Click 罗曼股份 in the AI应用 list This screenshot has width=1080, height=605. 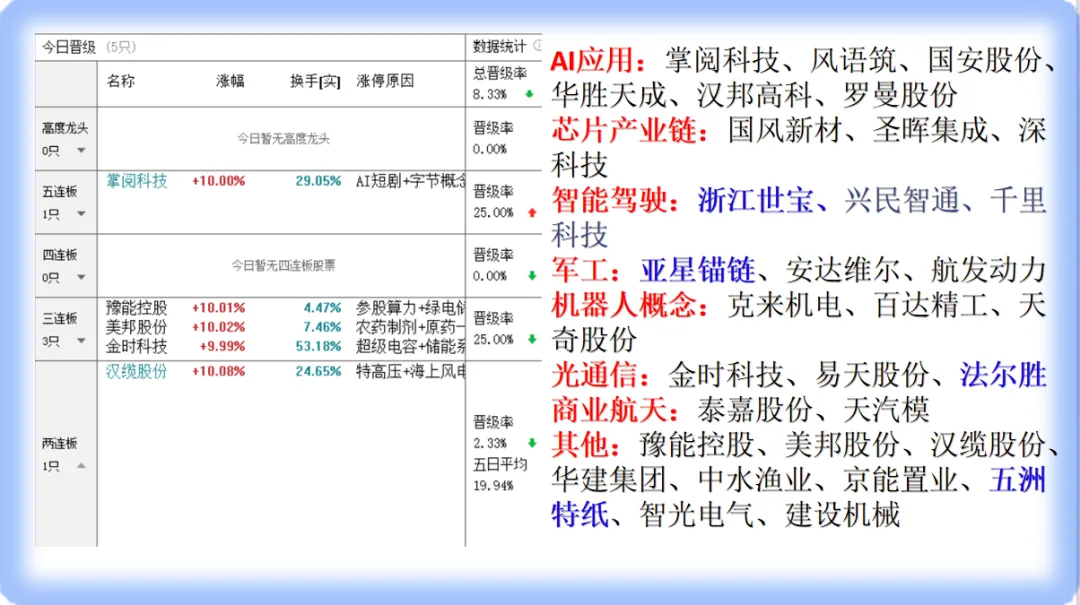(900, 95)
